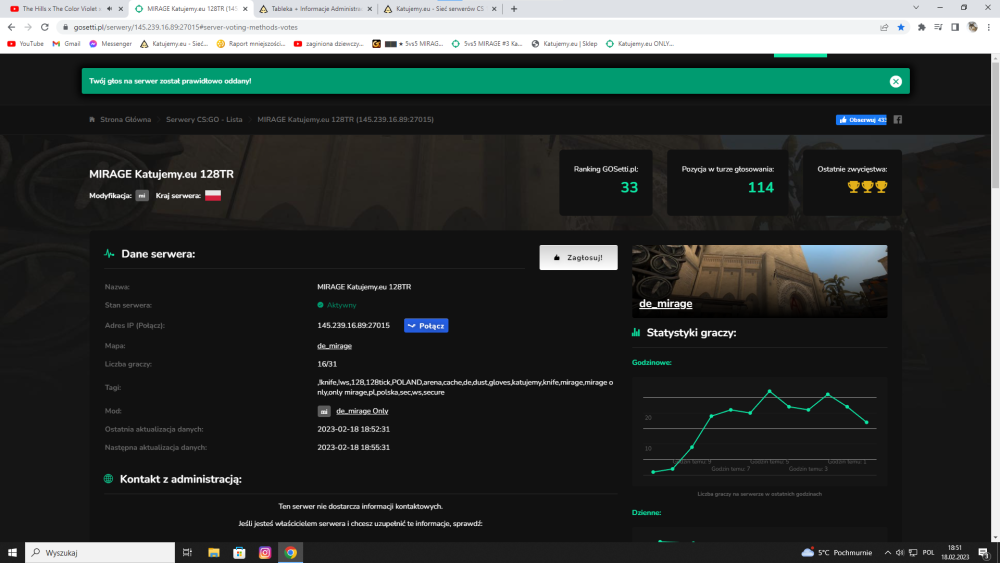Viewport: 1000px width, 563px height.
Task: Open the Raport mniejszości bookmark
Action: pyautogui.click(x=251, y=44)
